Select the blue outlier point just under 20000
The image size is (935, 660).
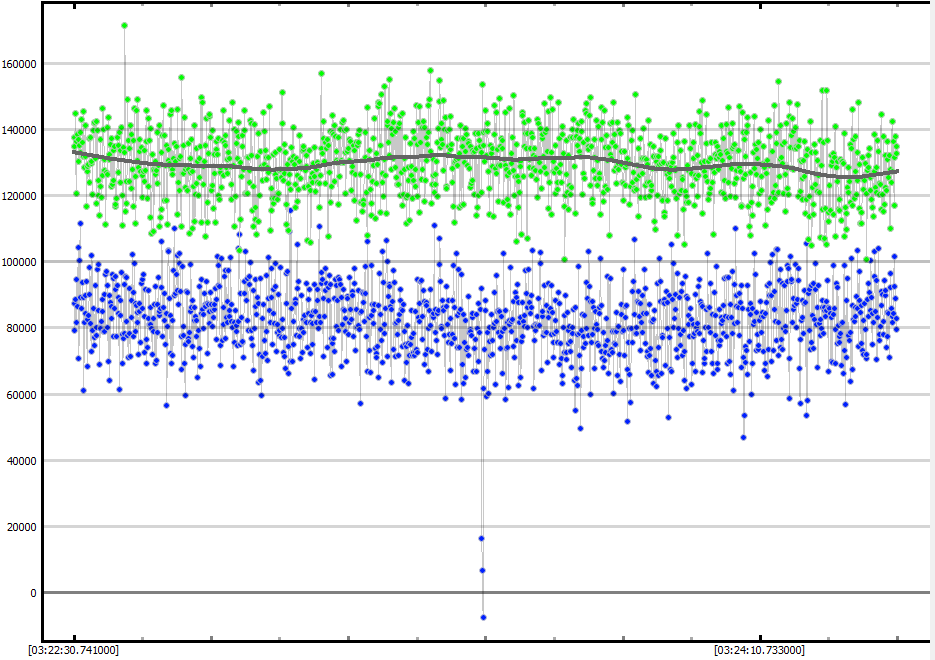point(482,538)
